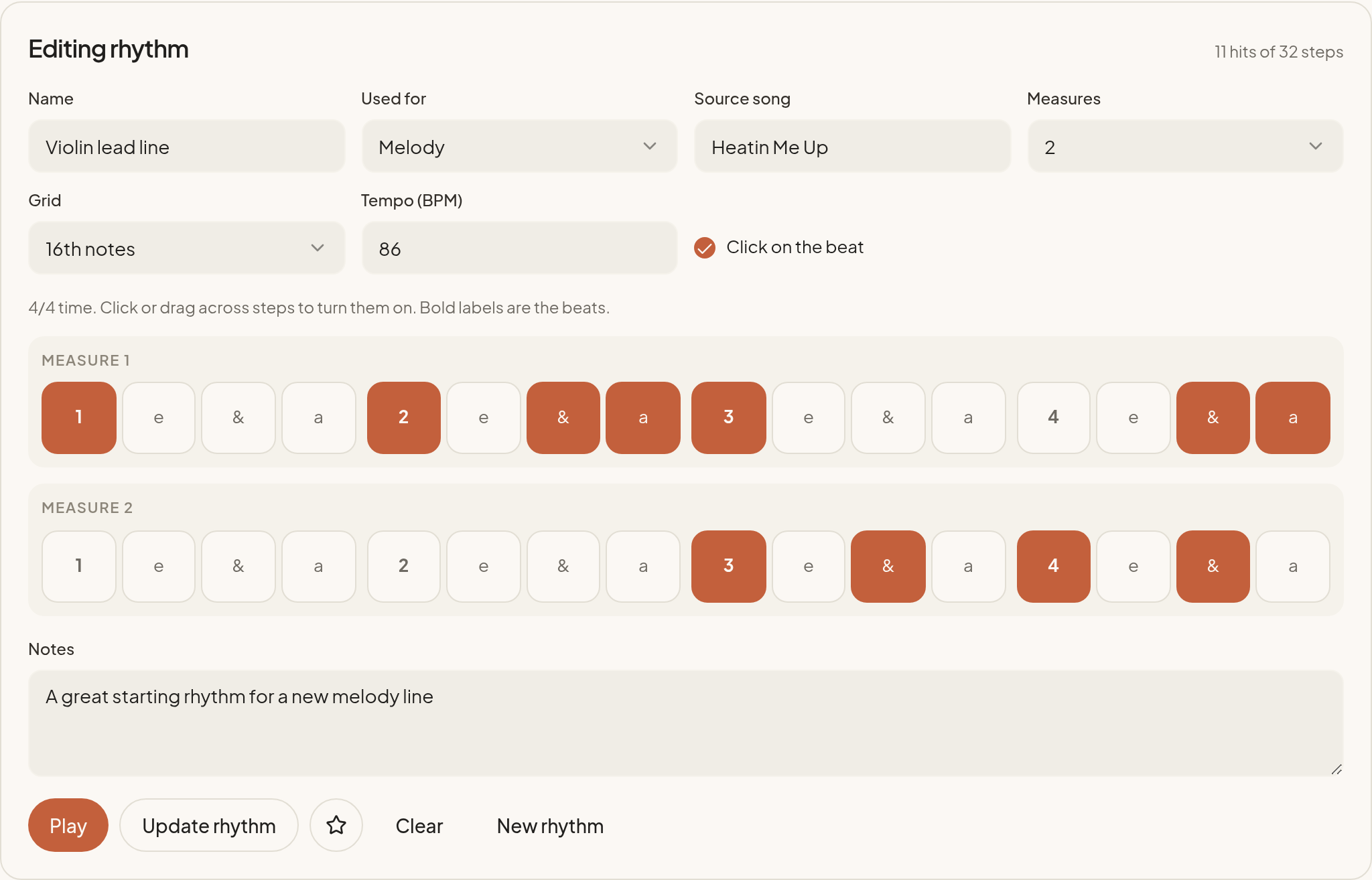Turn on beat 2 in Measure 2
Screen dimensions: 1372x880
point(404,567)
